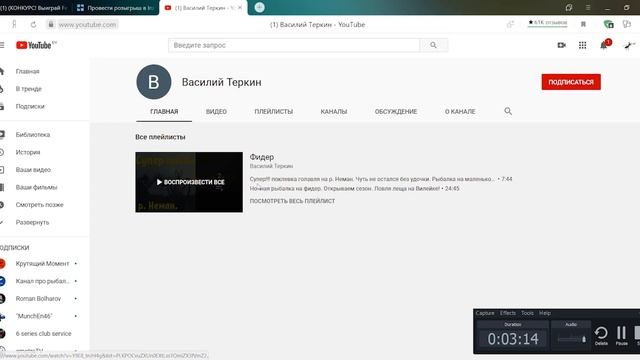Close the Василий Теркин browser tab
640x360 pixels.
click(x=240, y=7)
